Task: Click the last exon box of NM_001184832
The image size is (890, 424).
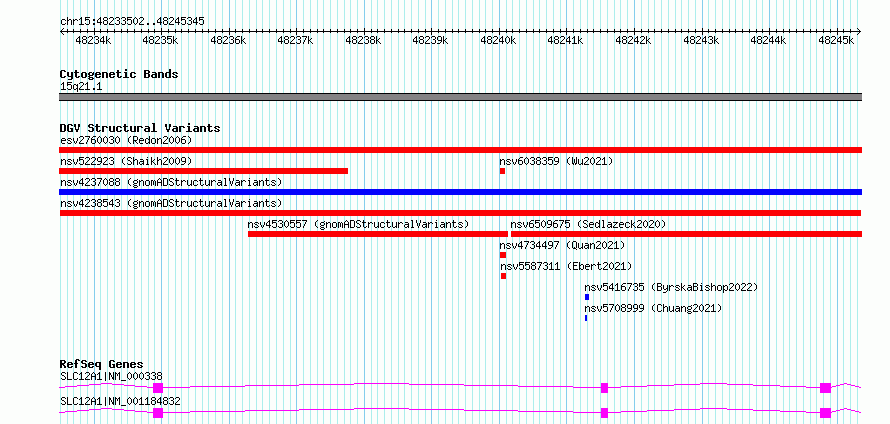Action: tap(825, 413)
